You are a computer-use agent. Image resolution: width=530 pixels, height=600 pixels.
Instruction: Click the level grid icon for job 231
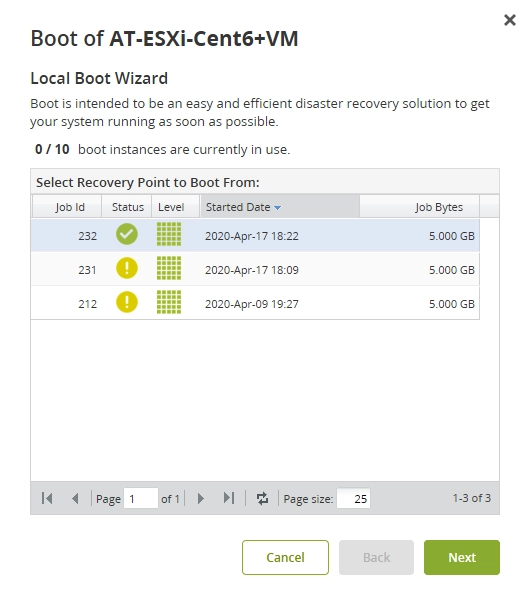[x=169, y=268]
